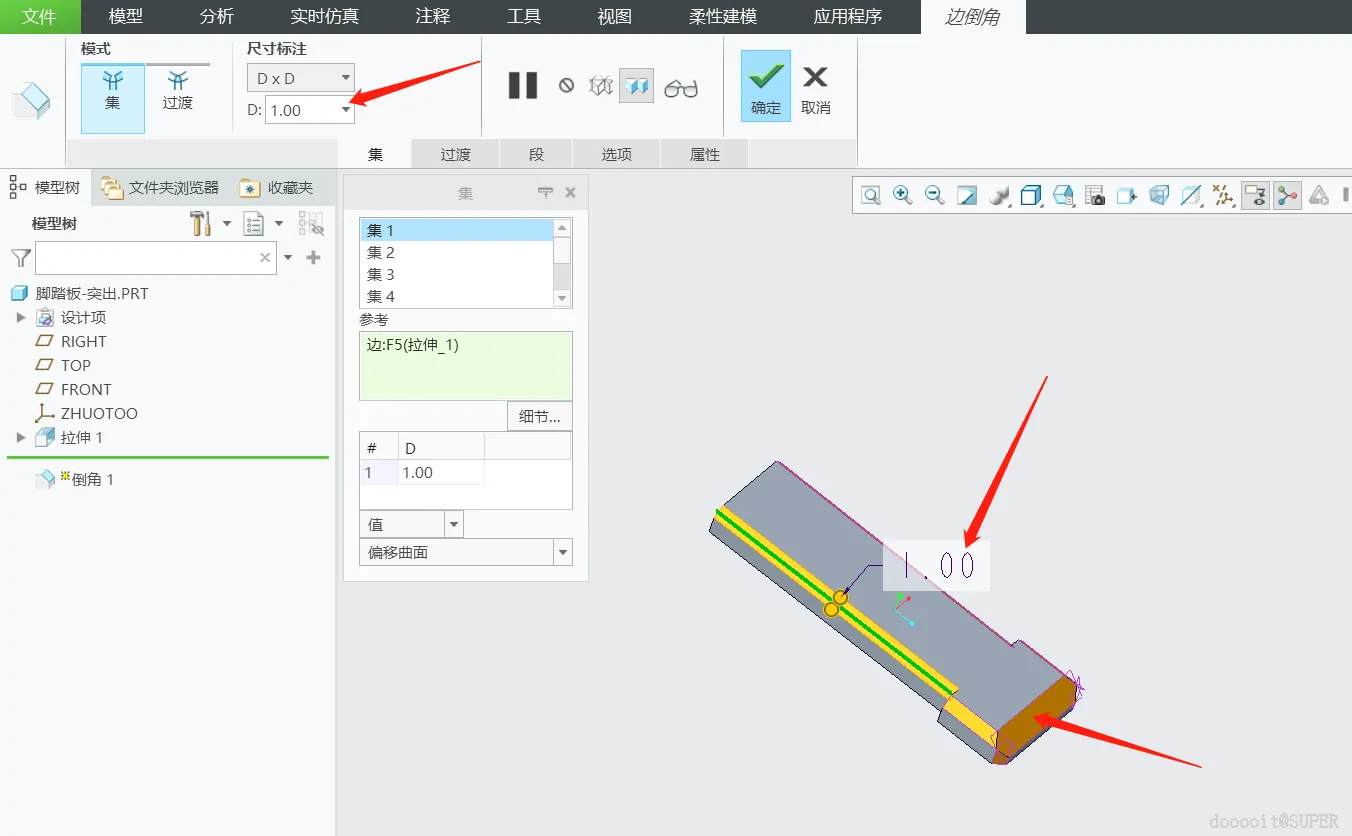This screenshot has width=1352, height=836.
Task: Pause the chamfer feature tool
Action: pos(523,86)
